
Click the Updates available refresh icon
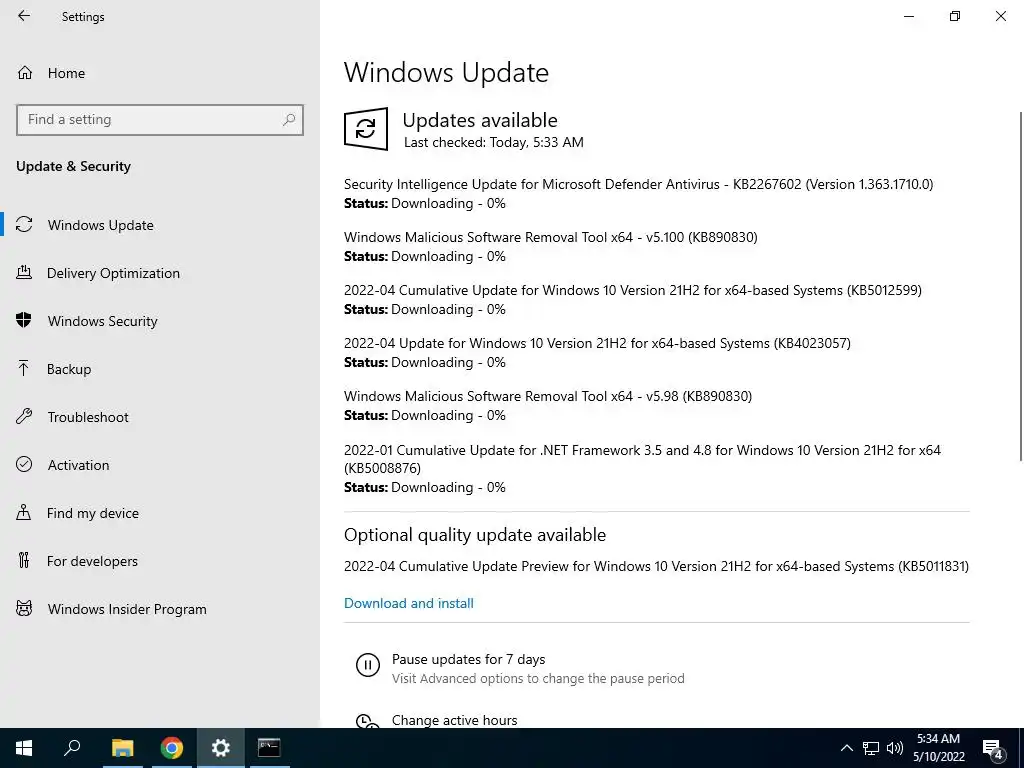(x=366, y=129)
